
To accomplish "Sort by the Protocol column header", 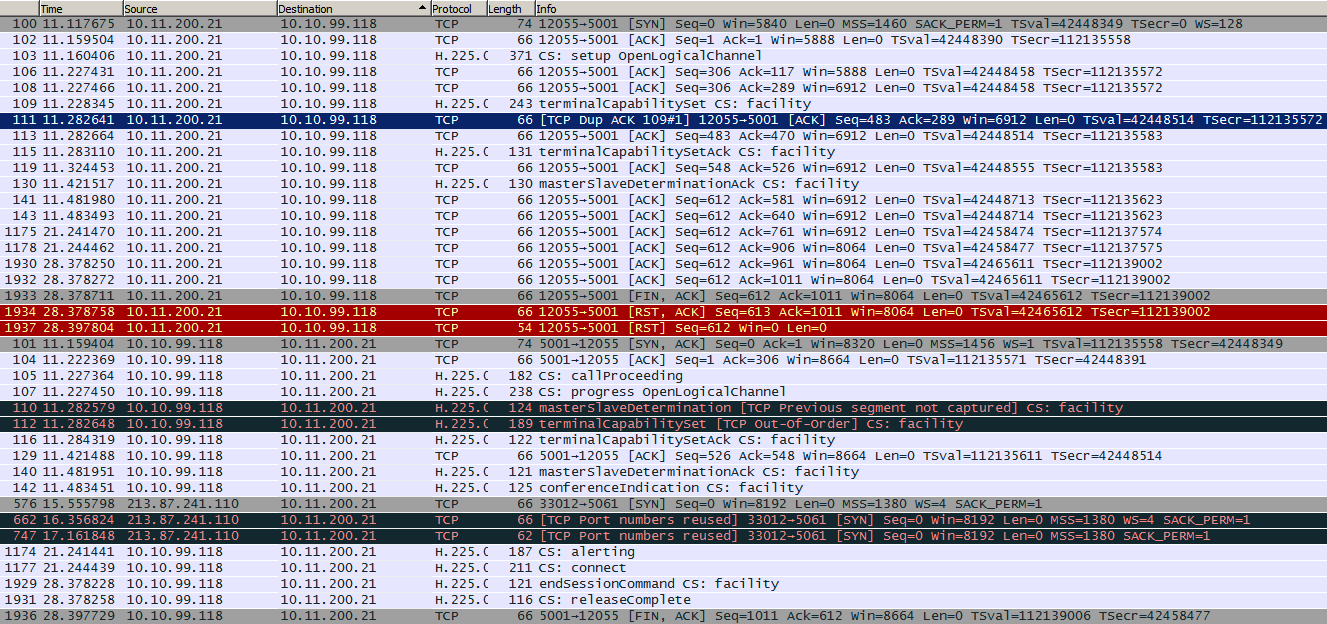I will coord(458,8).
